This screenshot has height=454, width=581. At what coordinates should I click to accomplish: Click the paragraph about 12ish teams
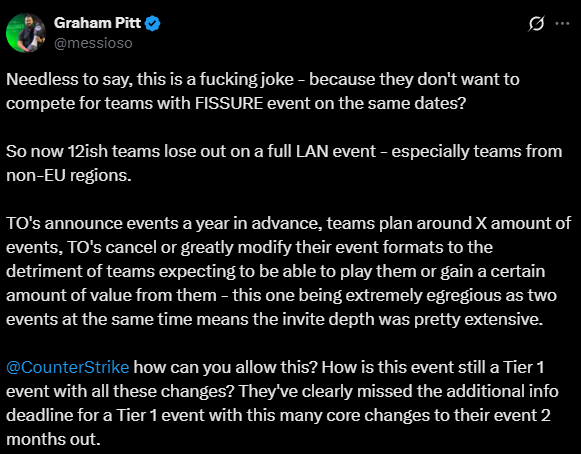(284, 163)
